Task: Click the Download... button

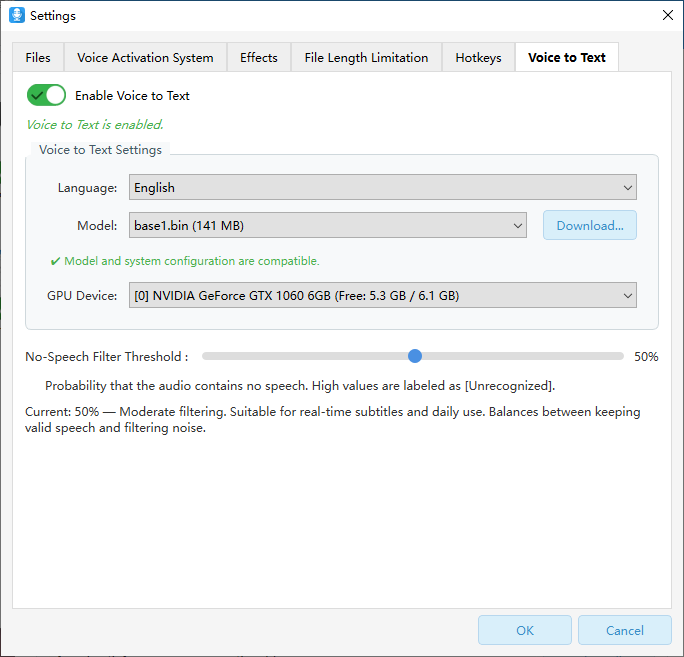Action: click(x=590, y=225)
